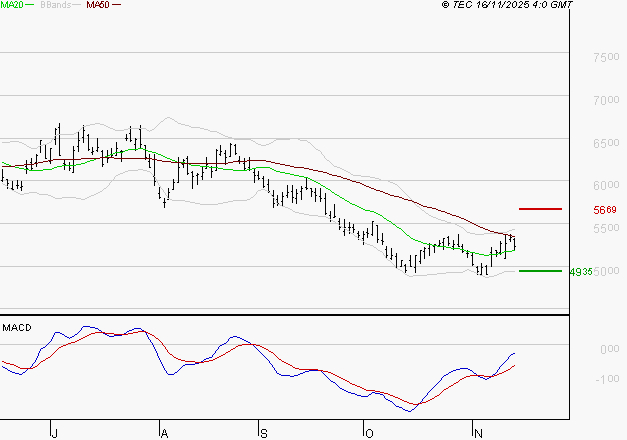Click the 5669 resistance price label
Screen dimensions: 627x440
click(x=604, y=210)
